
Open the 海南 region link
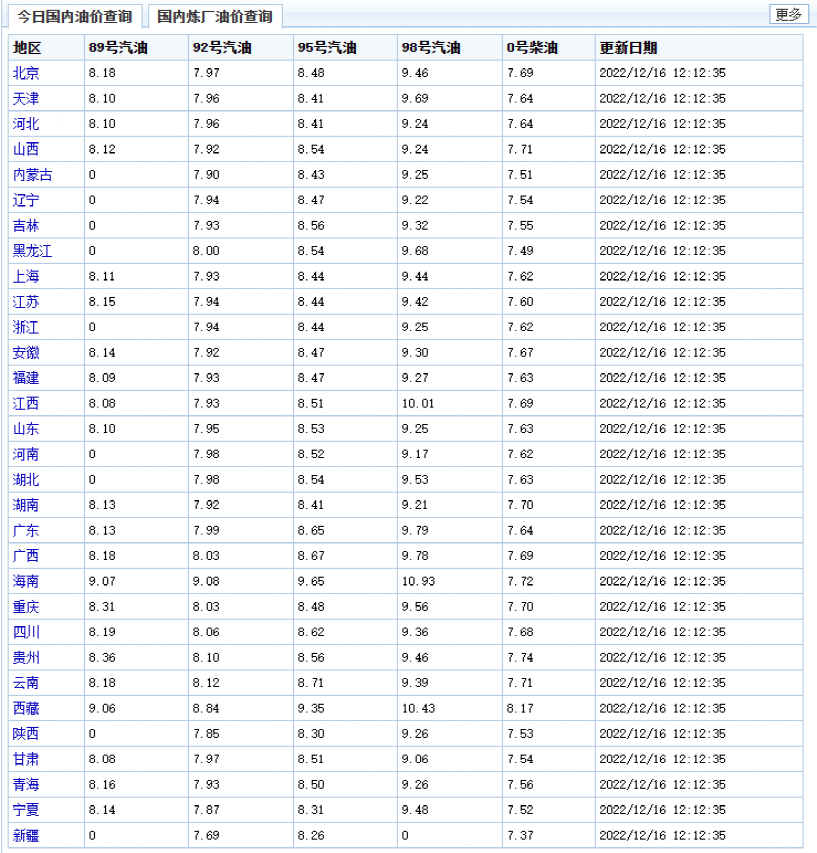[26, 581]
